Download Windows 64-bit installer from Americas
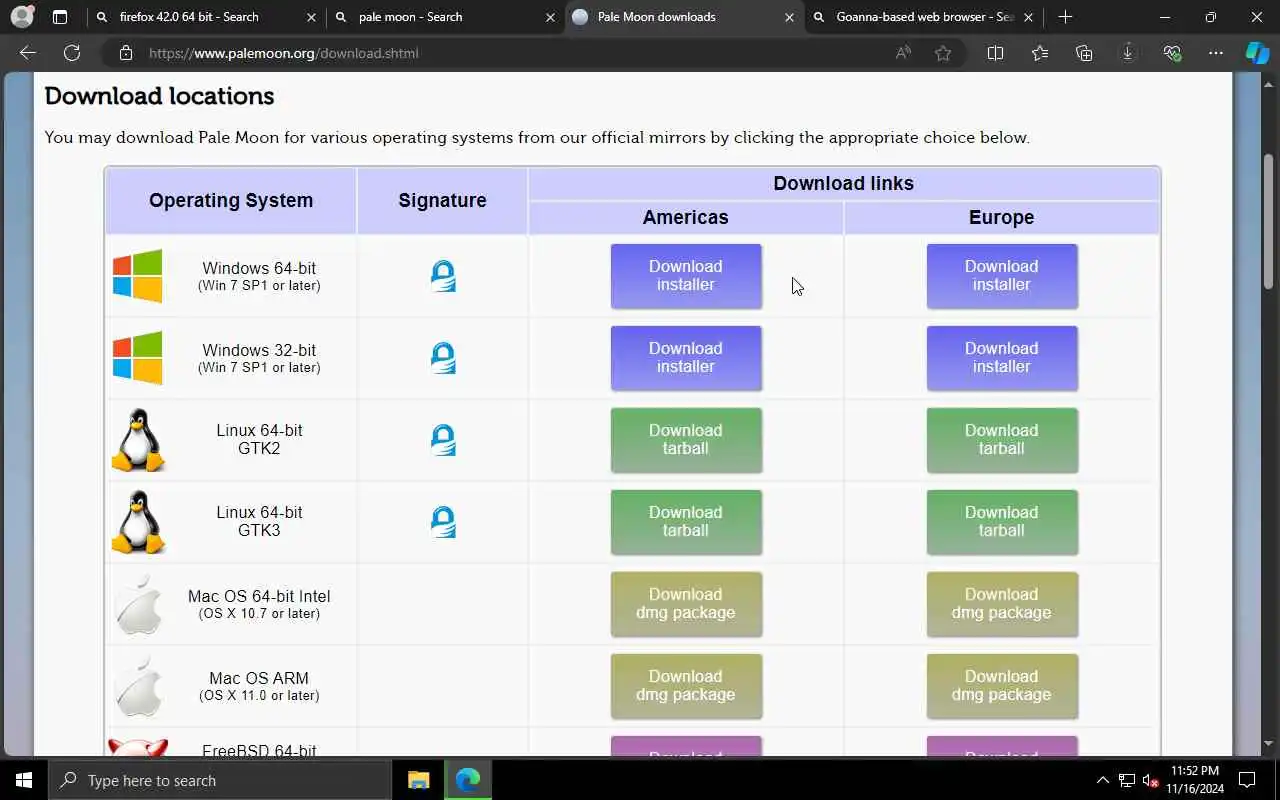The height and width of the screenshot is (800, 1280). (686, 276)
